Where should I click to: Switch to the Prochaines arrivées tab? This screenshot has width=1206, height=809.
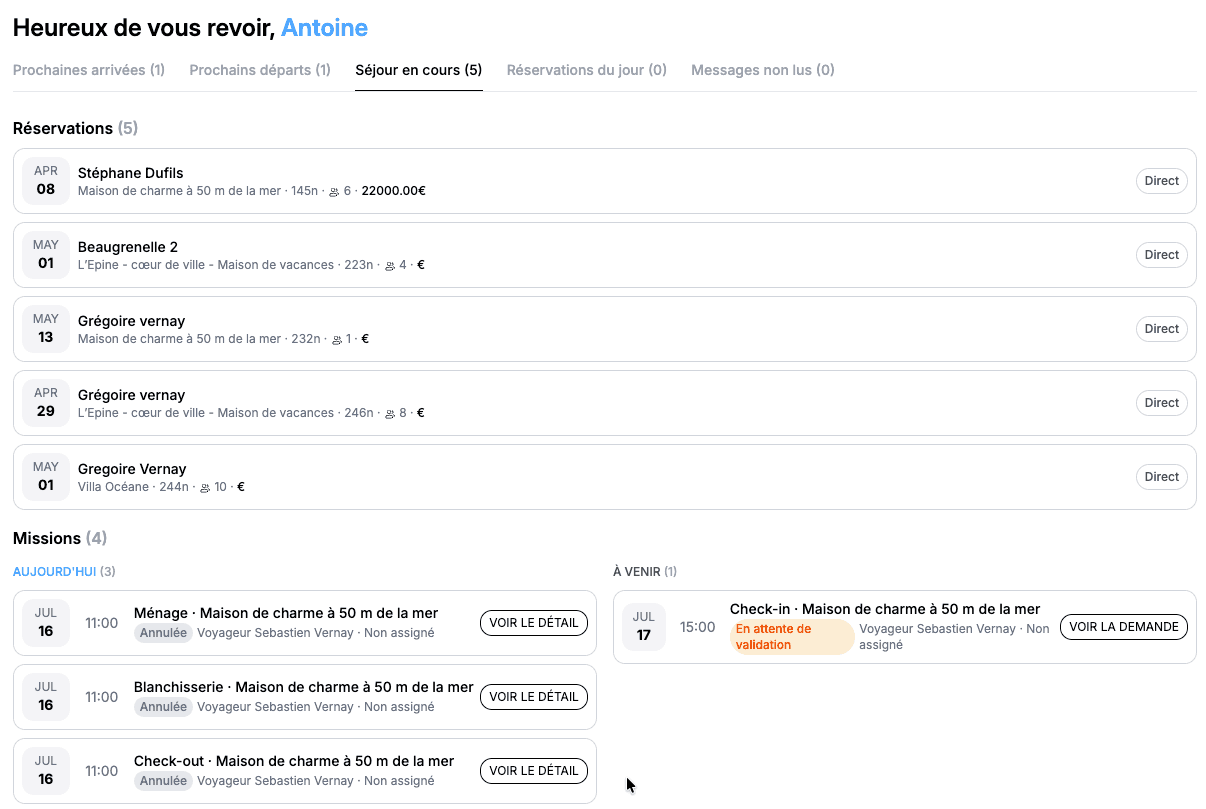click(89, 70)
